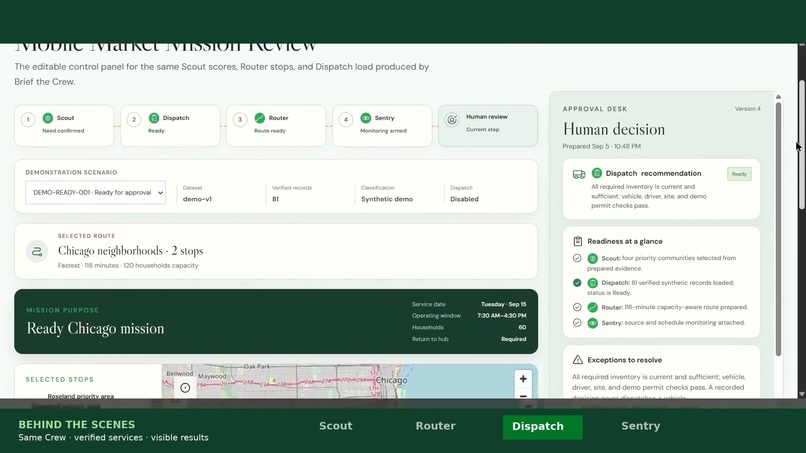The image size is (806, 453).
Task: Open the Human review current step card
Action: pyautogui.click(x=488, y=125)
